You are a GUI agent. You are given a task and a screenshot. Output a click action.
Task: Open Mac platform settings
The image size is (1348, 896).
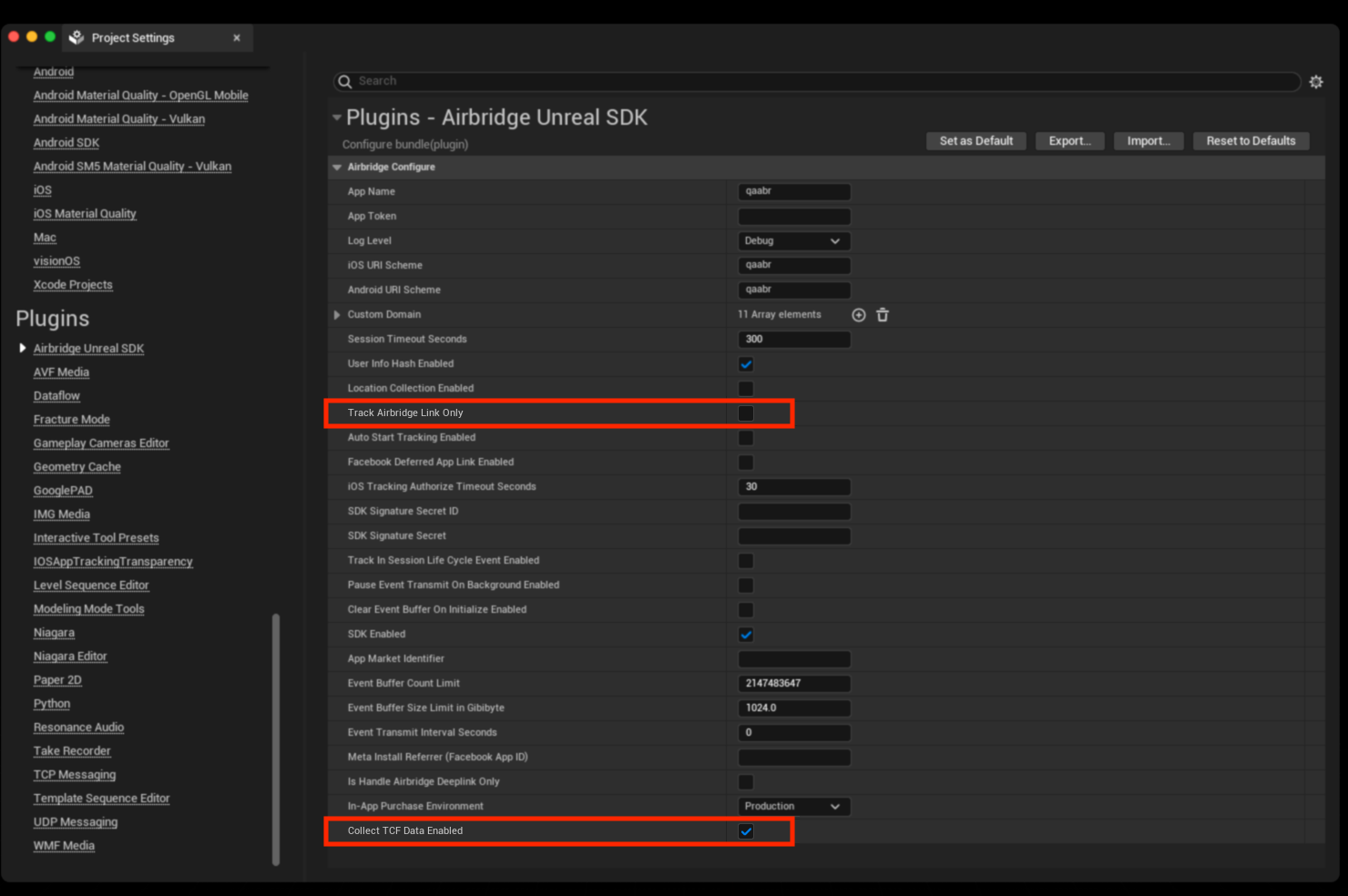coord(45,238)
